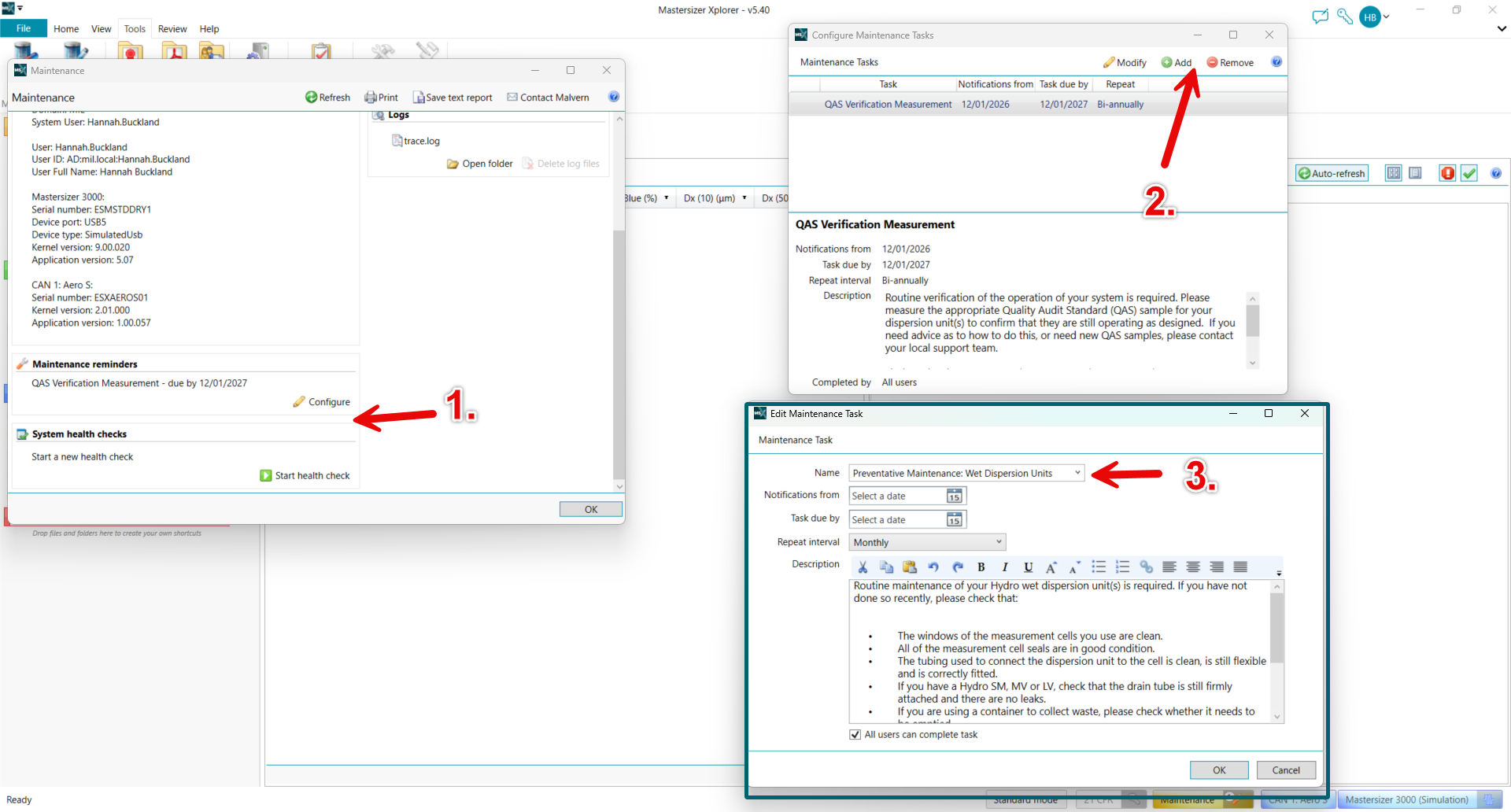Open the File menu
This screenshot has width=1511, height=812.
[24, 29]
